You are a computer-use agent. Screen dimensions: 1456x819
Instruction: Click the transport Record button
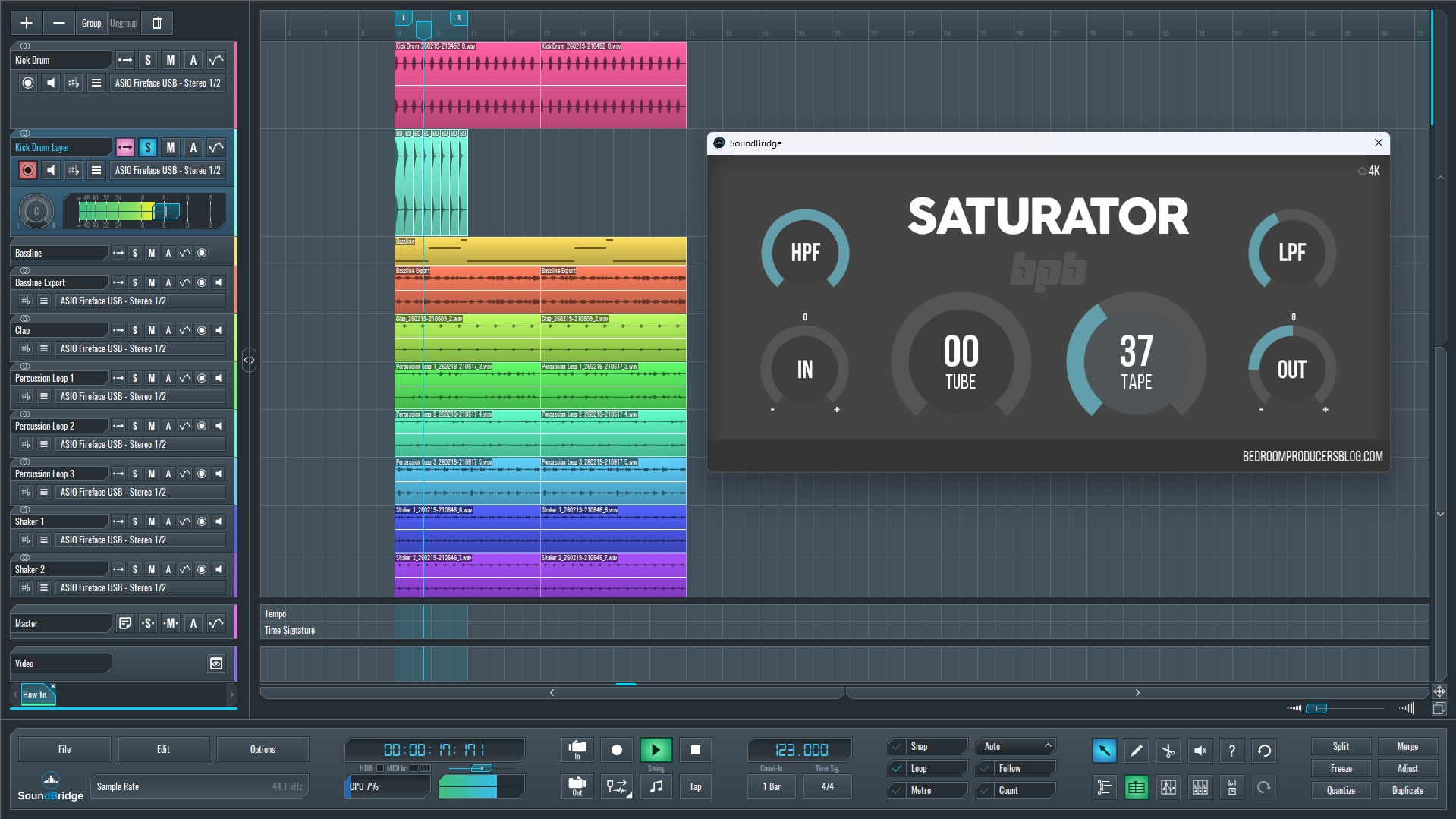coord(617,750)
